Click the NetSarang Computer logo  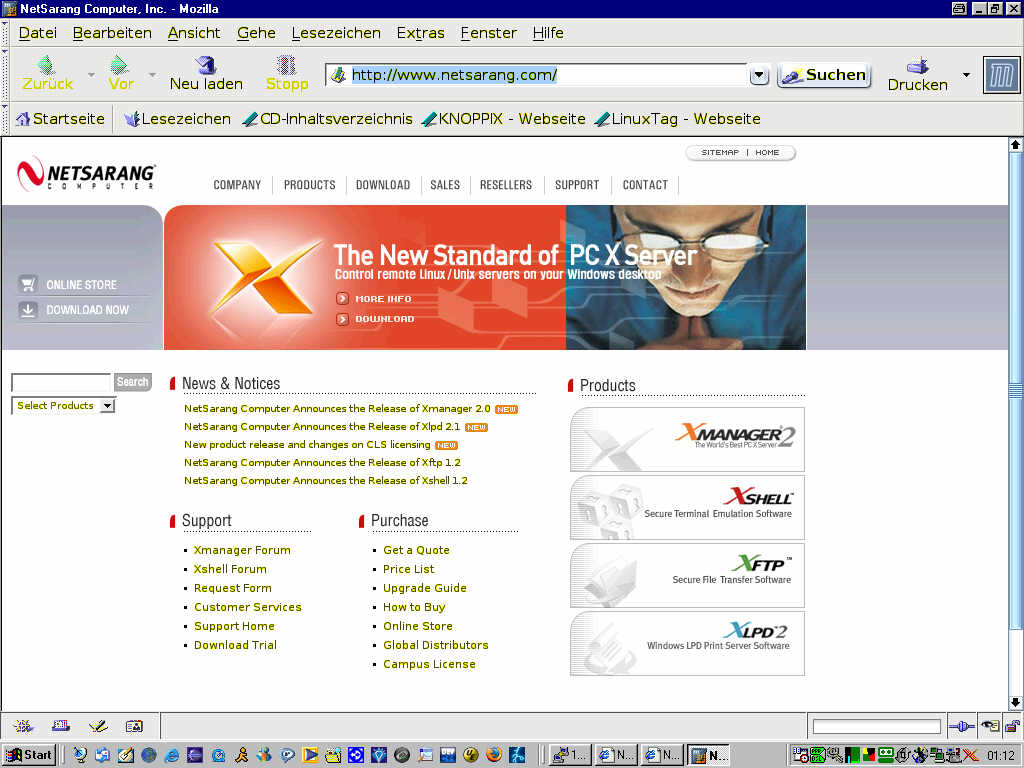[x=86, y=174]
